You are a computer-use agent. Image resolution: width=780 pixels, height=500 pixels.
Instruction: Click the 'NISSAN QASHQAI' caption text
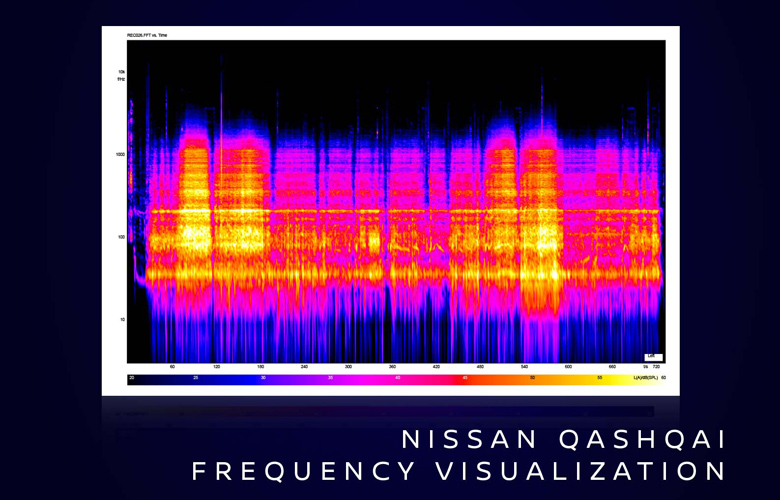(564, 440)
